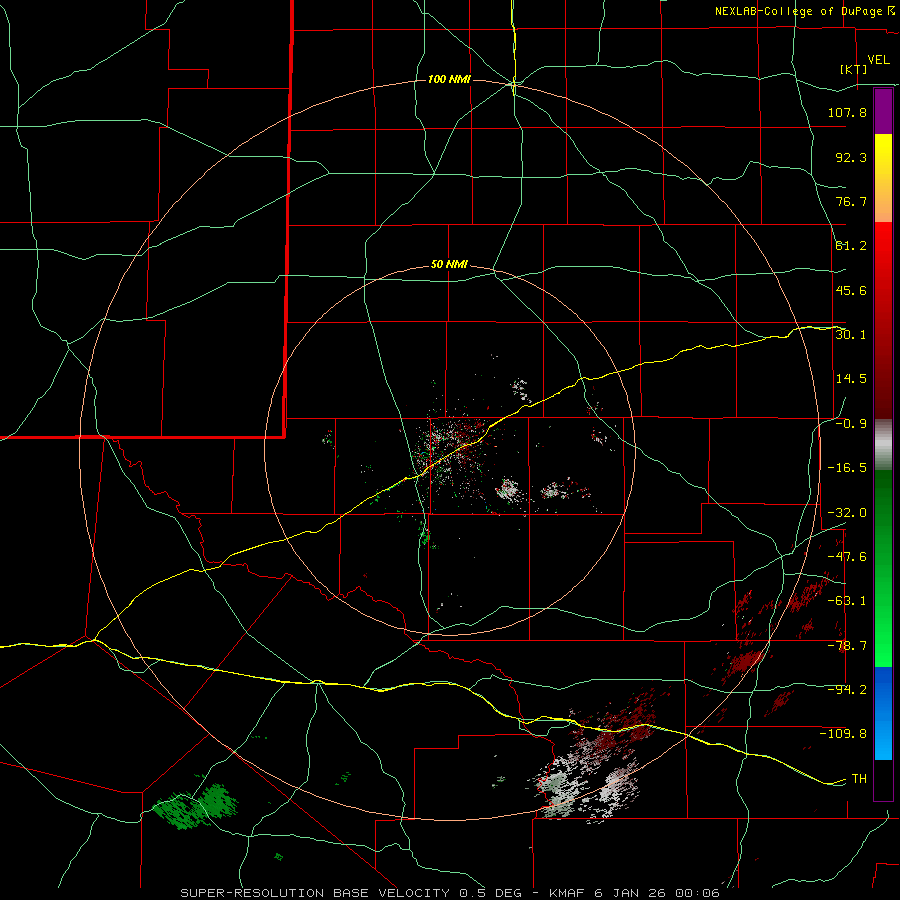The width and height of the screenshot is (900, 900).
Task: Click the -0.9 velocity scale value
Action: (851, 424)
